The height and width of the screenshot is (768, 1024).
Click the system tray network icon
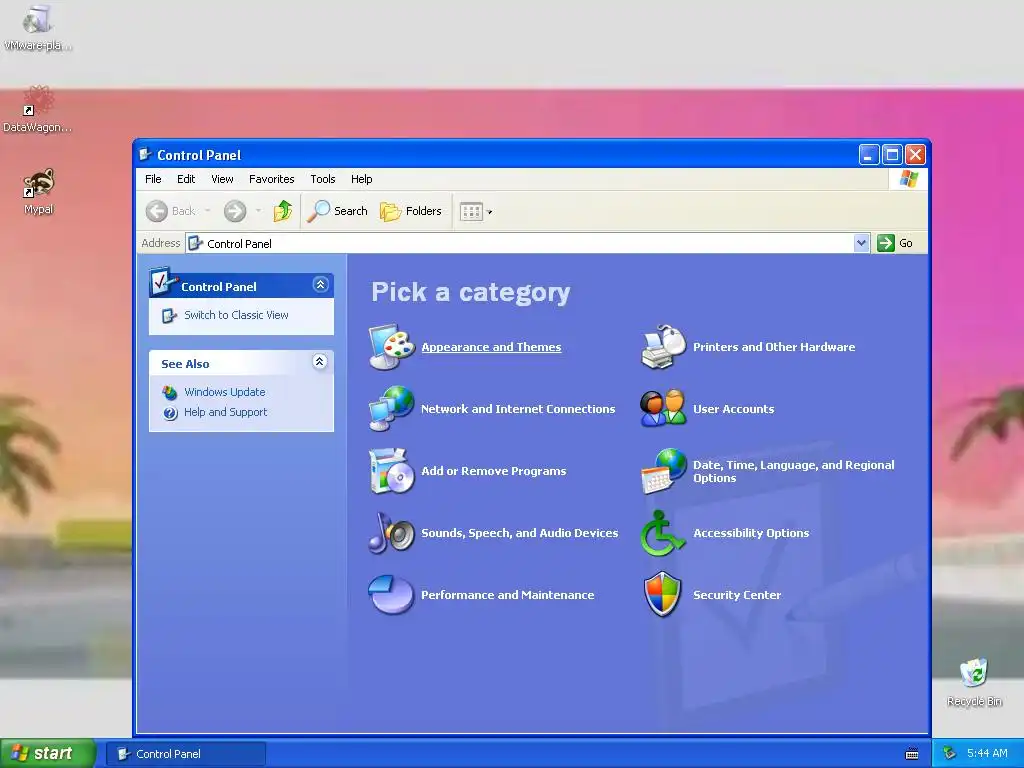pyautogui.click(x=949, y=753)
